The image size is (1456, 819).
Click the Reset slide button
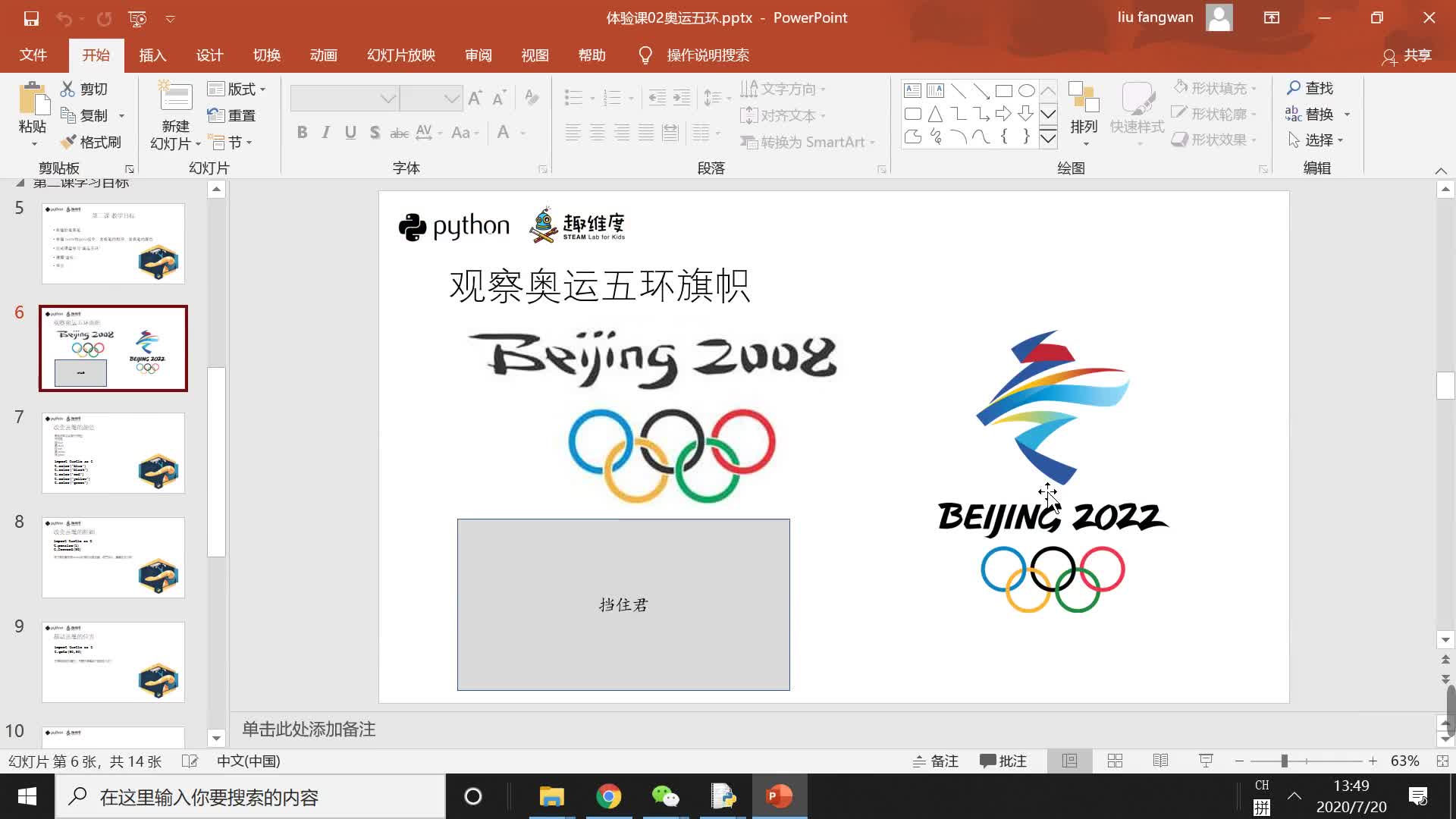click(x=231, y=115)
